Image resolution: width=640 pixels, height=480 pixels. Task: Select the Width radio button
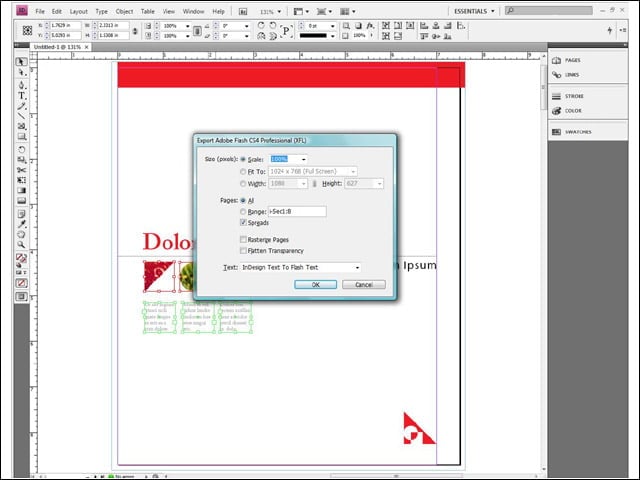click(x=243, y=184)
